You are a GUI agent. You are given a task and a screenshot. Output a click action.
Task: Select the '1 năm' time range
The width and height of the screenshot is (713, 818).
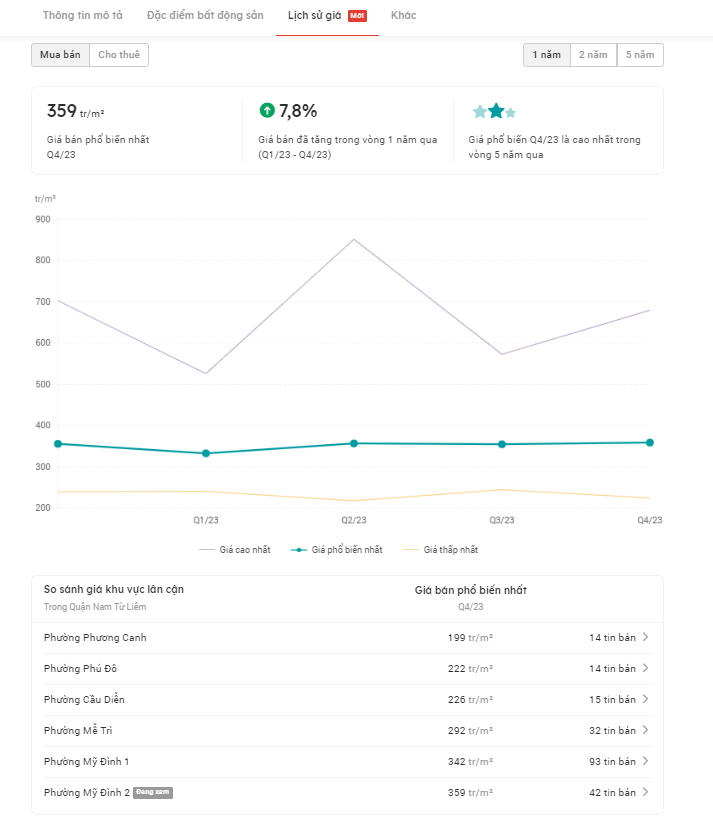(x=546, y=55)
